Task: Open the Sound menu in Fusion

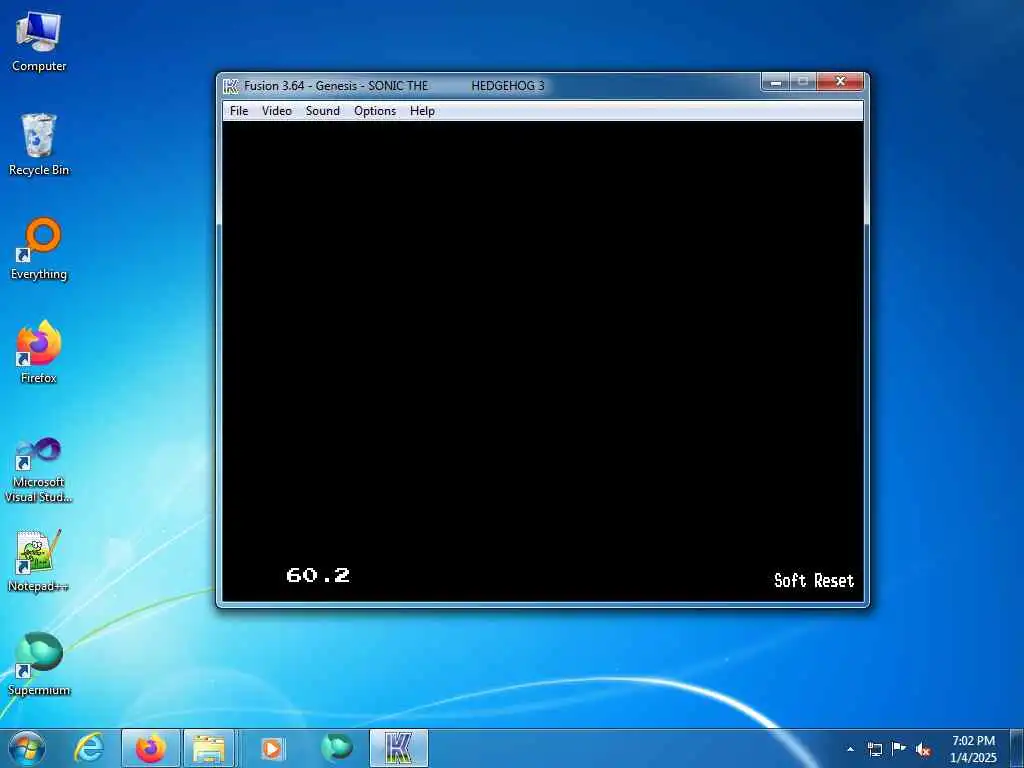Action: click(x=323, y=111)
